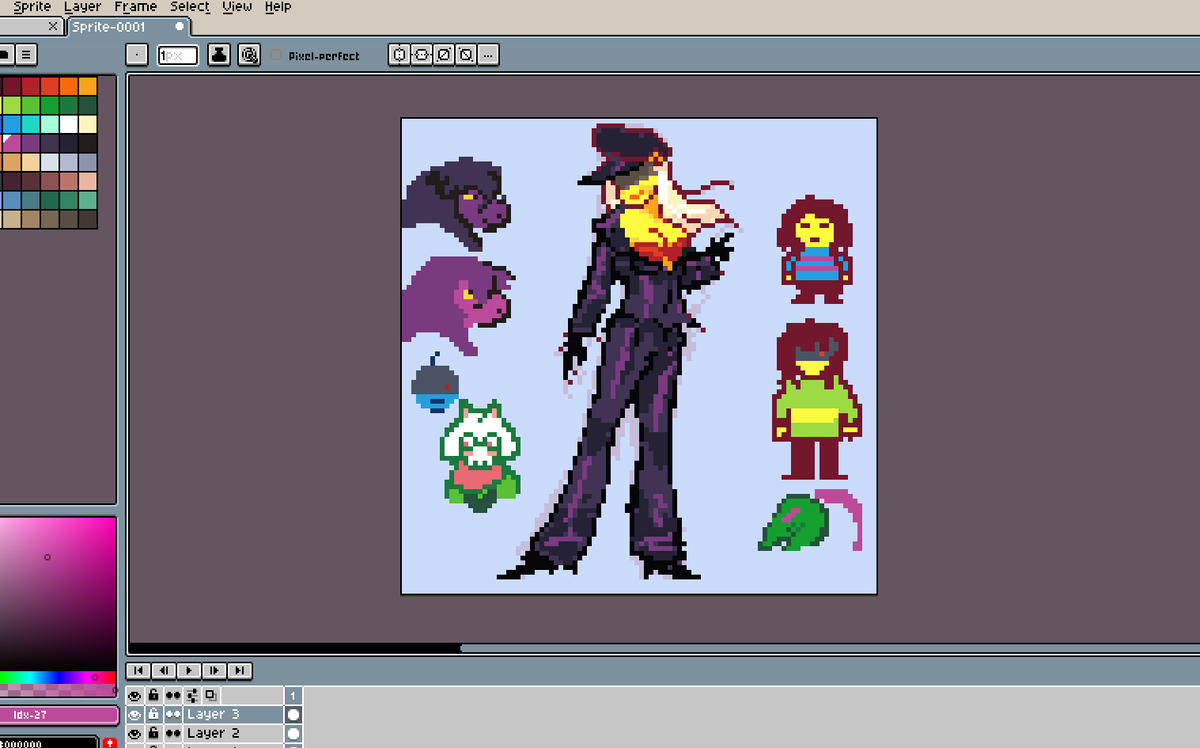Click the lock icon on Layer 3
The width and height of the screenshot is (1200, 748).
click(x=152, y=714)
